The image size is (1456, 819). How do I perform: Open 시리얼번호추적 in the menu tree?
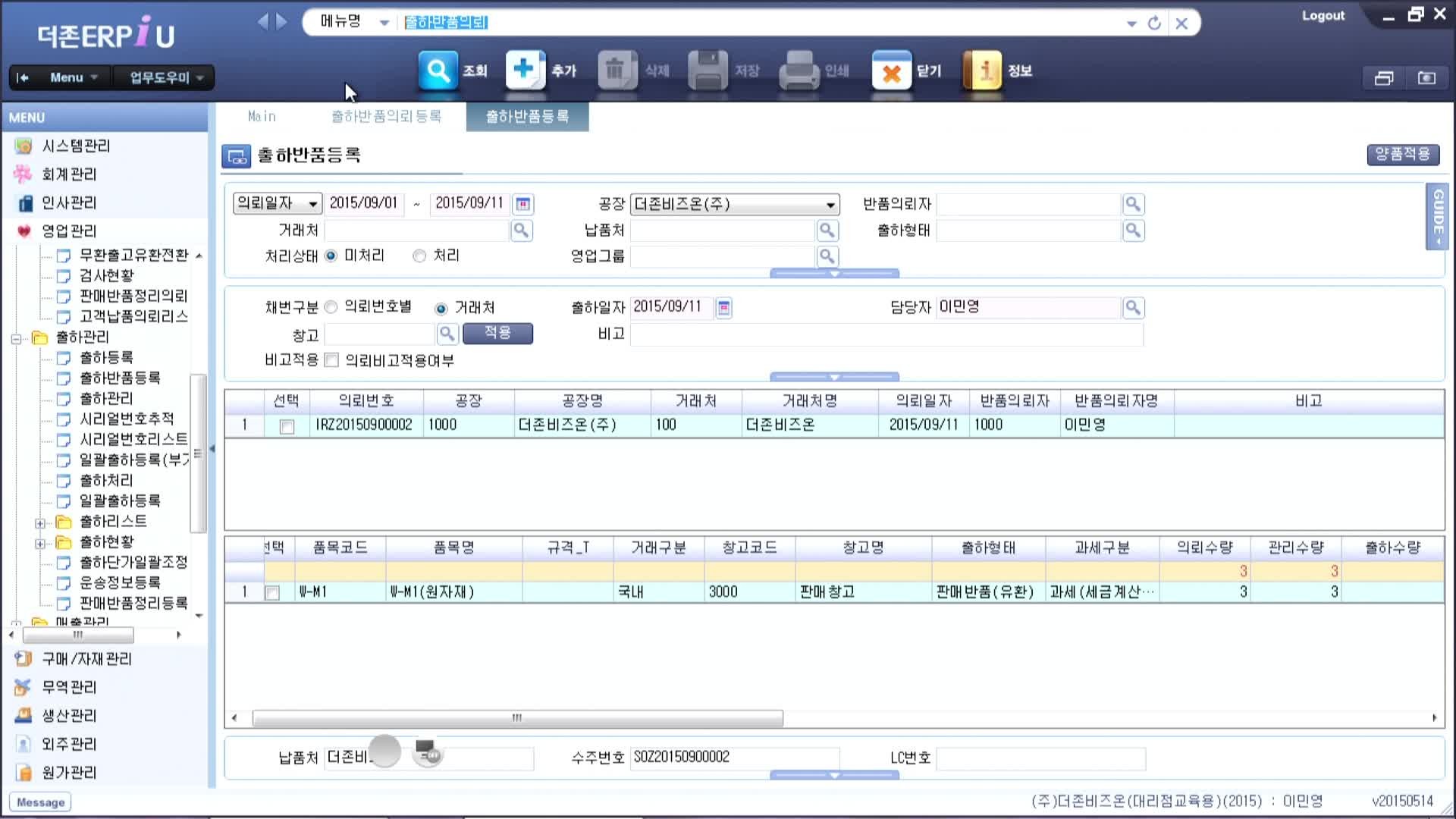pyautogui.click(x=127, y=419)
